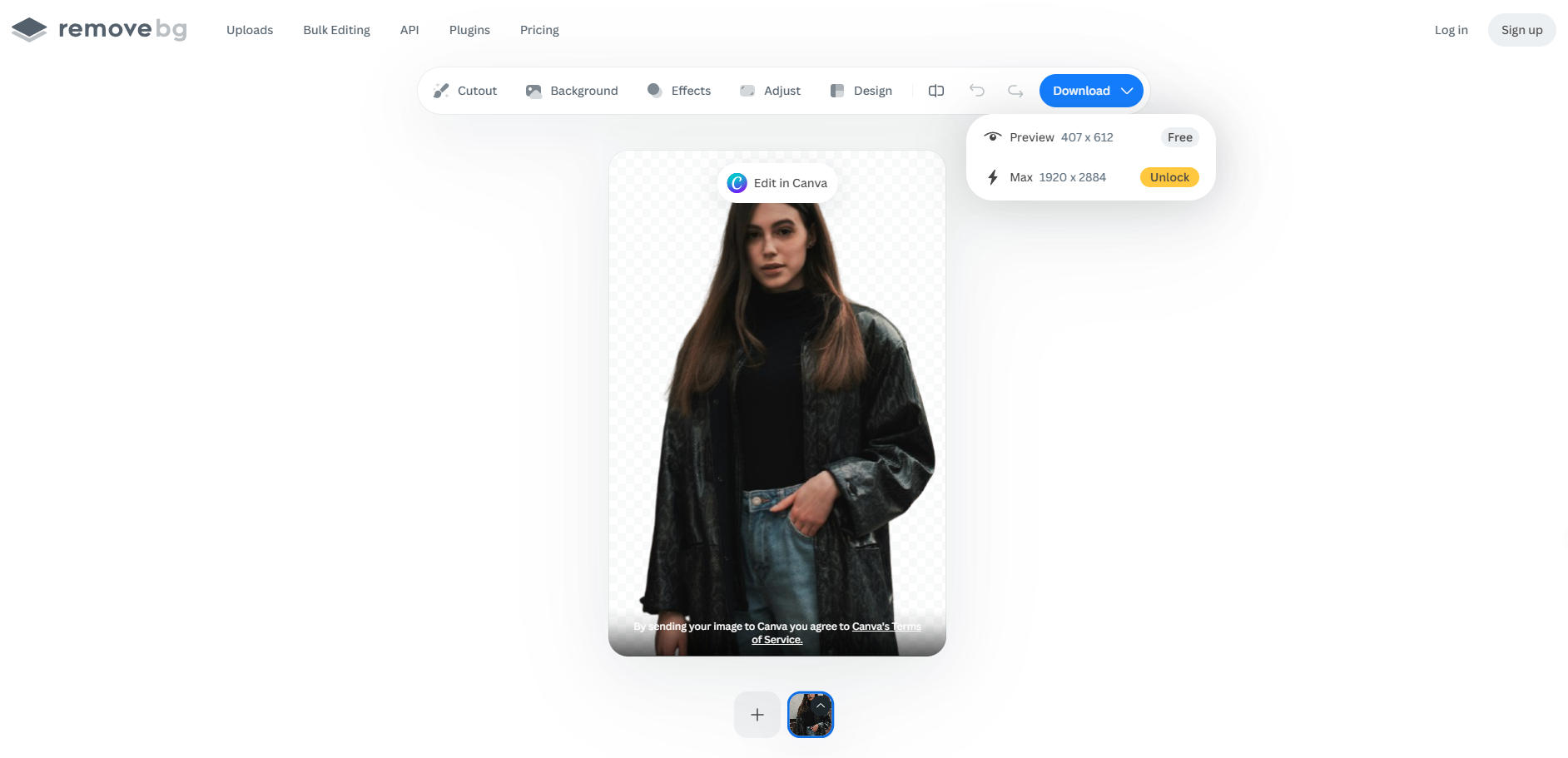Undo the last edit
Image resolution: width=1568 pixels, height=758 pixels.
977,91
